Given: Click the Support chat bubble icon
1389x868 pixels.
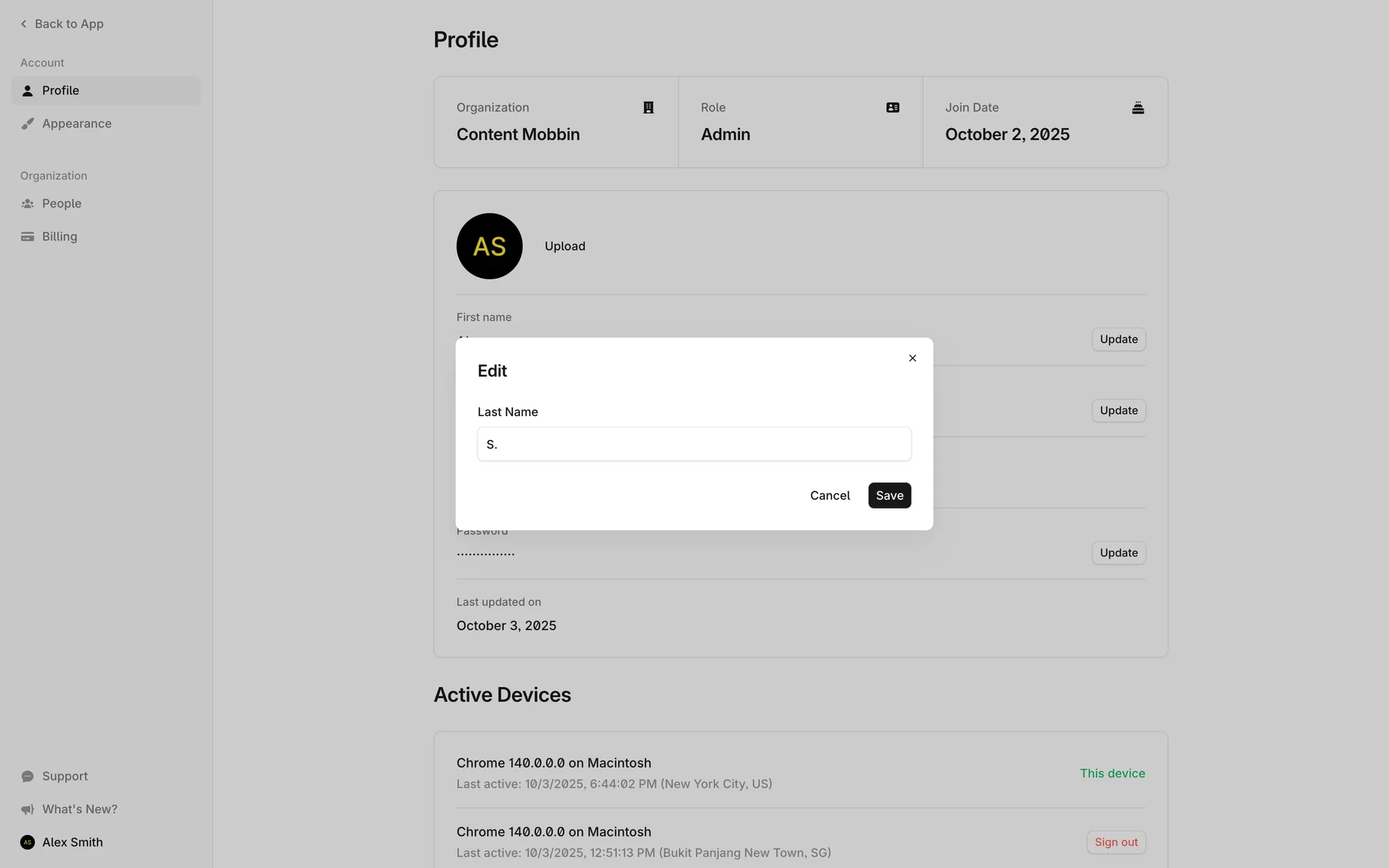Looking at the screenshot, I should tap(27, 776).
